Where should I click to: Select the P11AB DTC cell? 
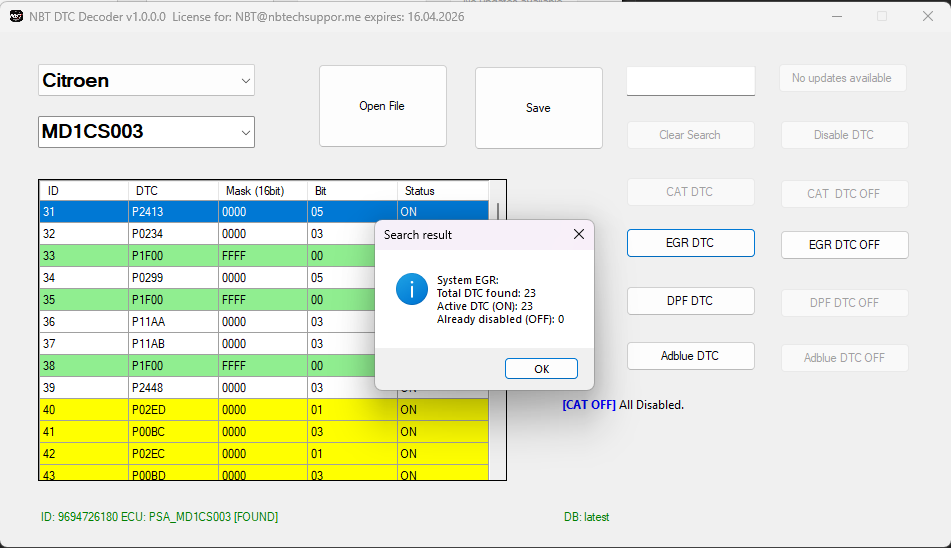(x=173, y=344)
